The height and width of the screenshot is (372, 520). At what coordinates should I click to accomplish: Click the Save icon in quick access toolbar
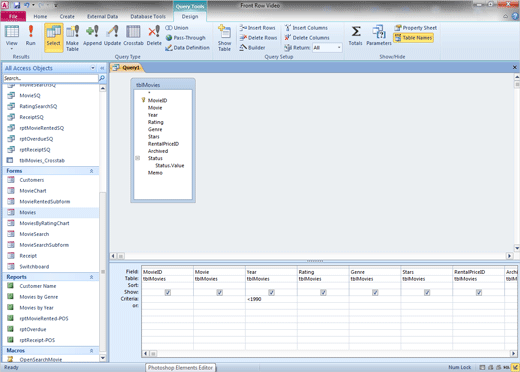click(x=17, y=5)
